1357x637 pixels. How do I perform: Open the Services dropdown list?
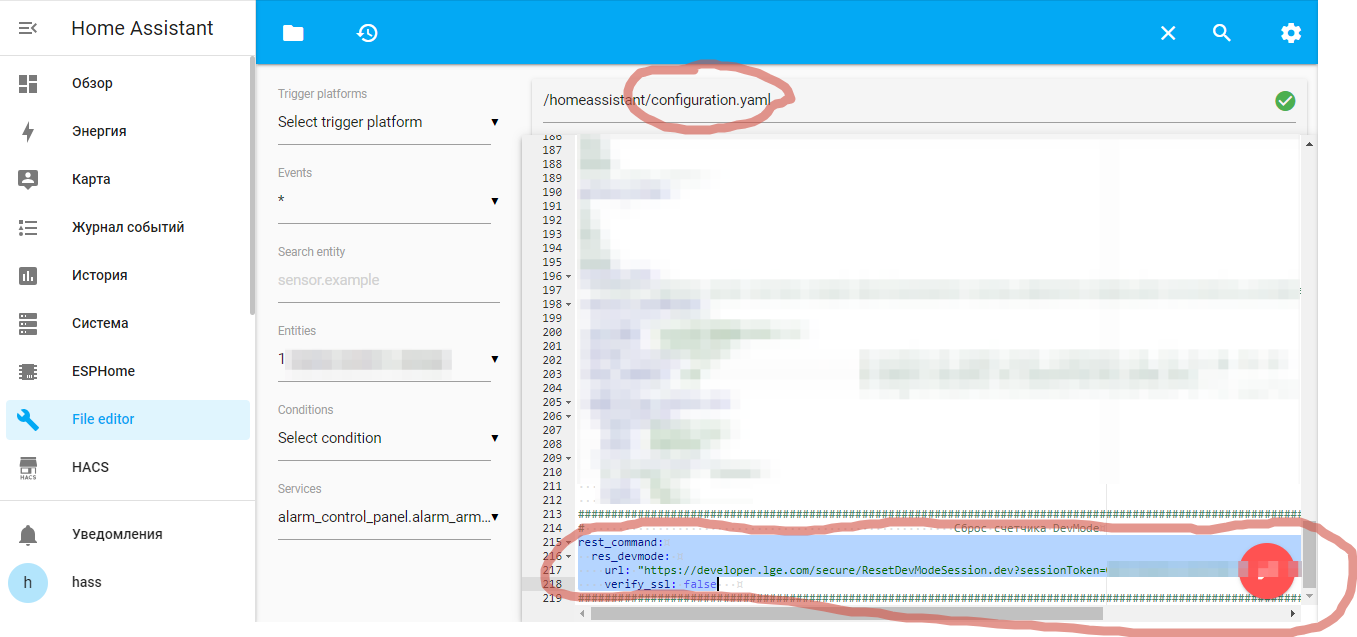point(388,517)
